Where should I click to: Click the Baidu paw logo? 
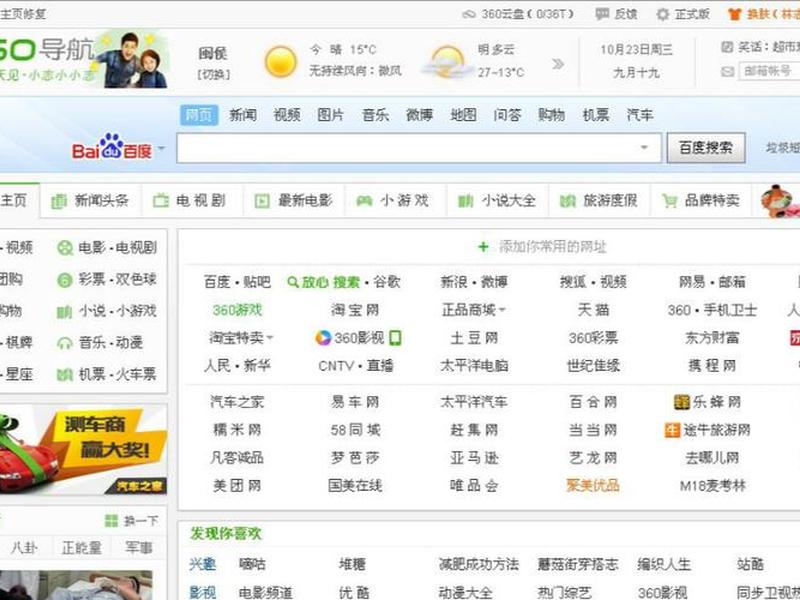click(112, 146)
